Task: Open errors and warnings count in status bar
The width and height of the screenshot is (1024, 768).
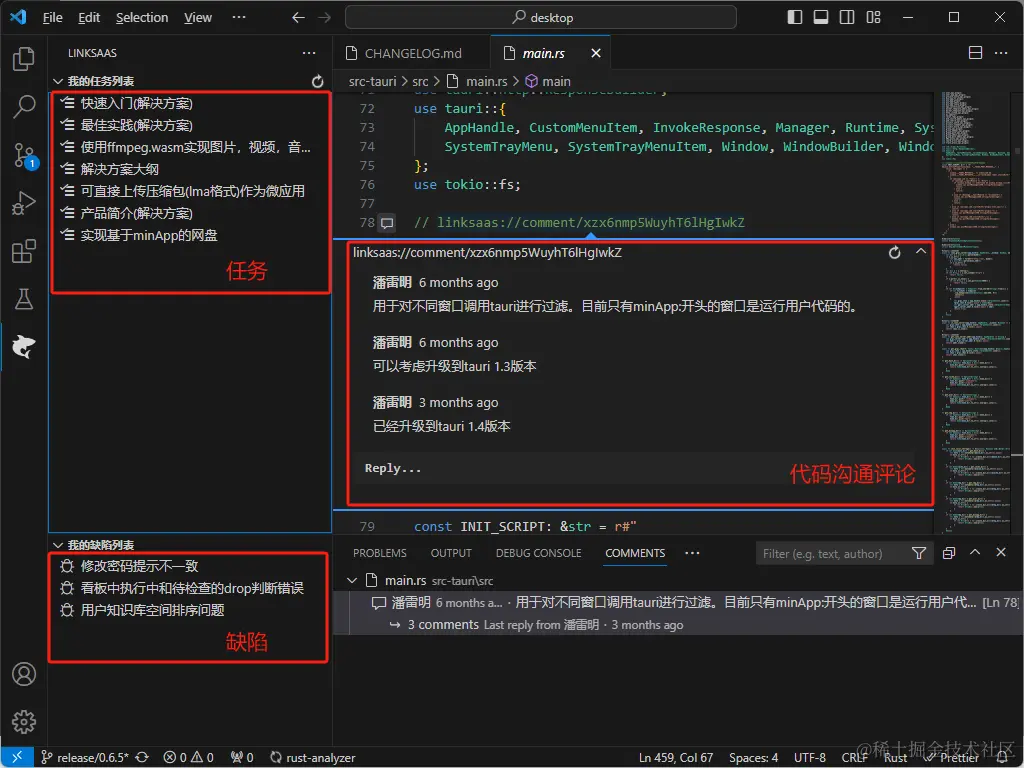Action: [x=188, y=758]
